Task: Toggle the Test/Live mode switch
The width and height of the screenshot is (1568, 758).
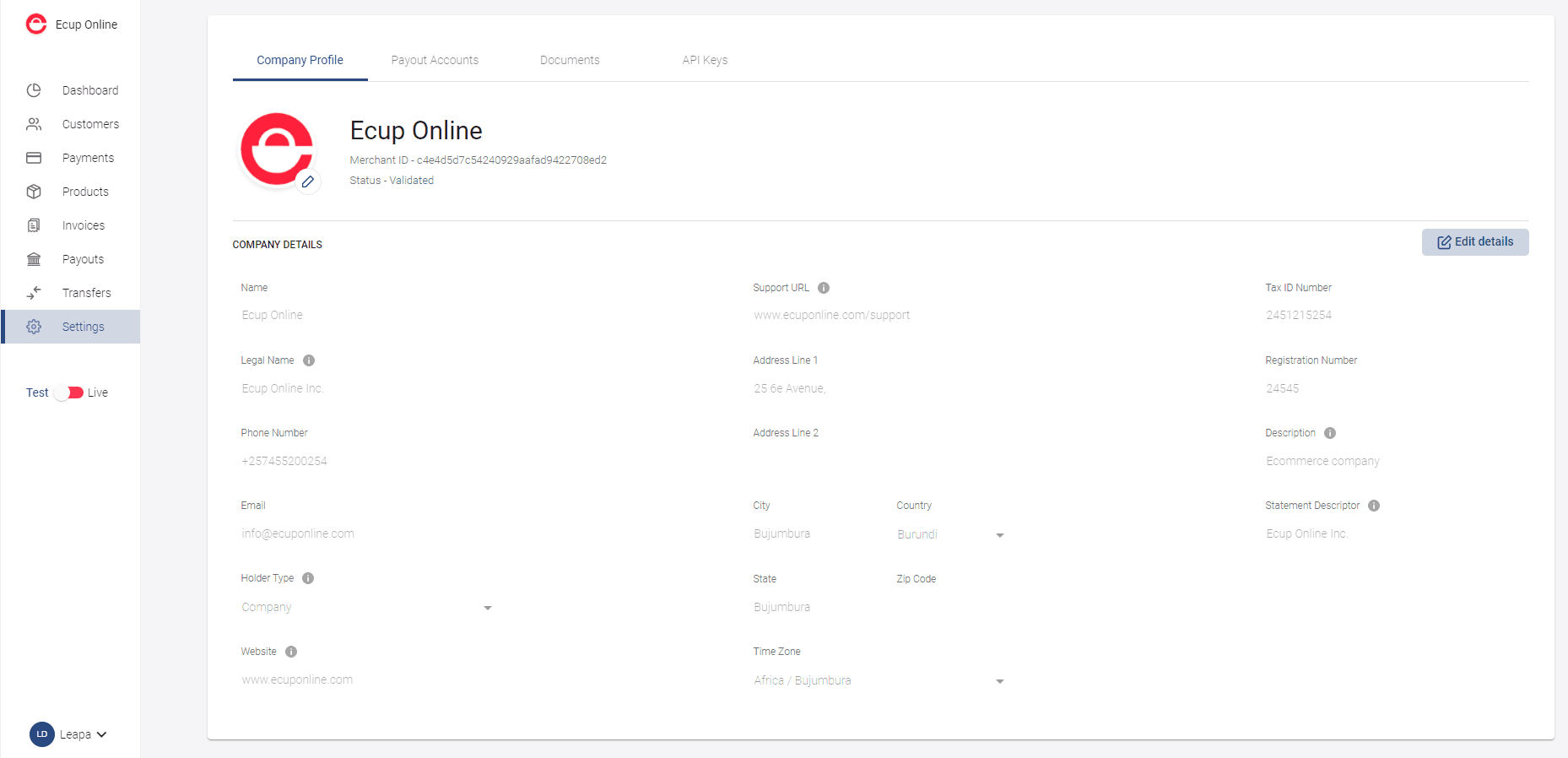Action: point(69,393)
